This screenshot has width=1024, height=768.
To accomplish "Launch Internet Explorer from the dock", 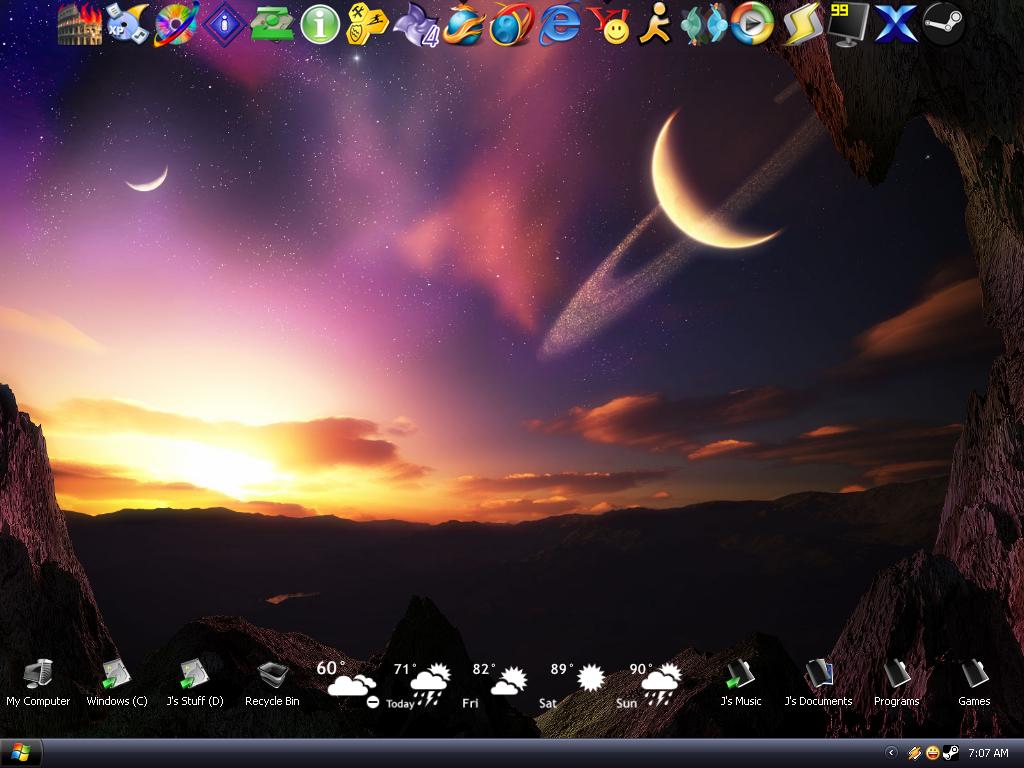I will pyautogui.click(x=560, y=24).
